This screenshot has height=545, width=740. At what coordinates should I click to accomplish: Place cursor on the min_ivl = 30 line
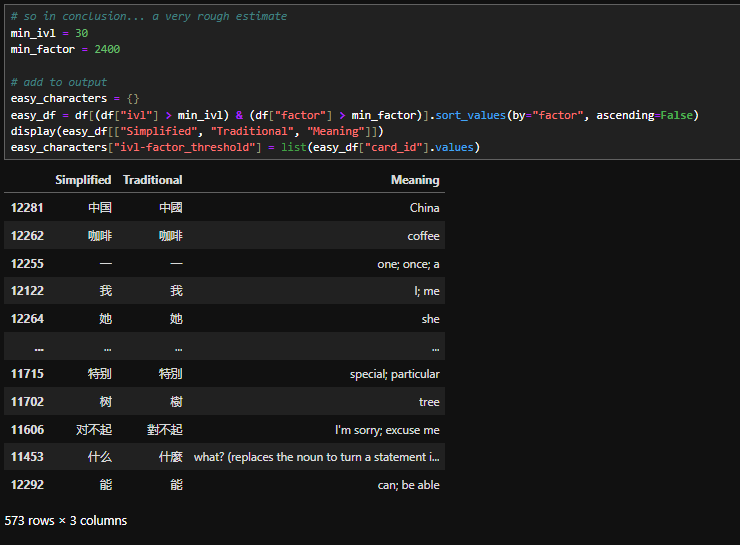(x=49, y=33)
